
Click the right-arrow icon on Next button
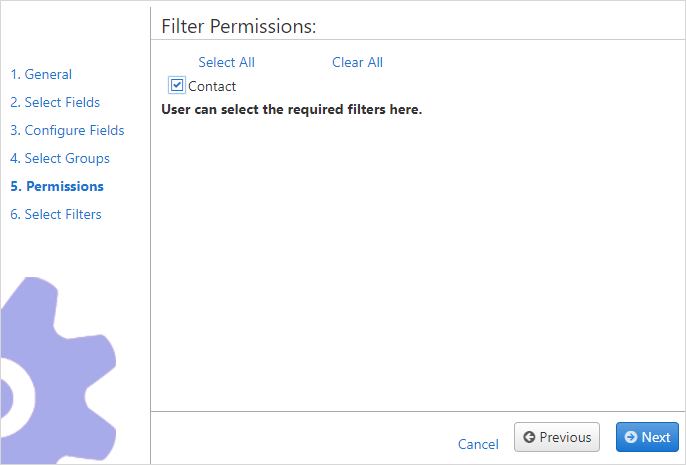click(x=630, y=437)
